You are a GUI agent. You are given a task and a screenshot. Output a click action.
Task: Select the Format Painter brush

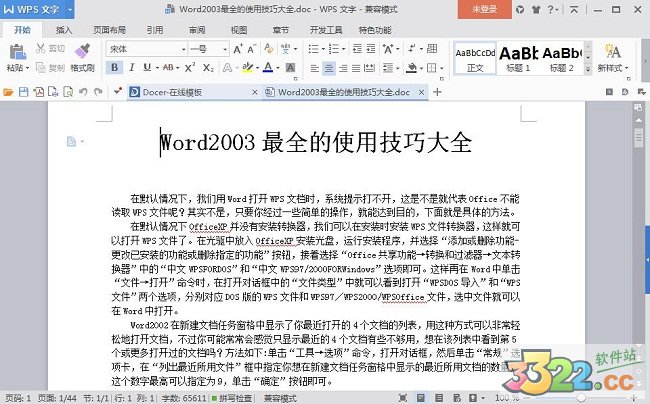[82, 51]
